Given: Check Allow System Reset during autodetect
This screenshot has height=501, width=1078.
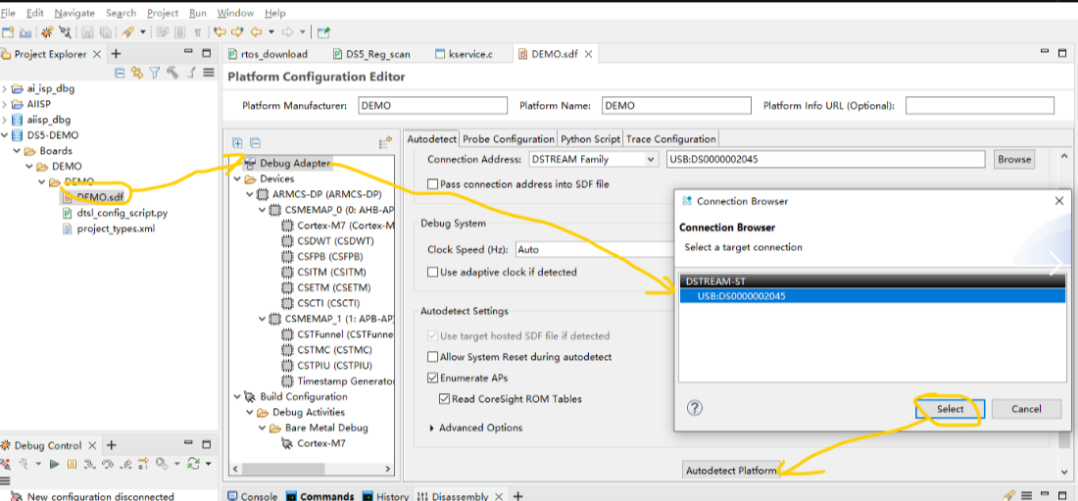Looking at the screenshot, I should click(x=433, y=357).
